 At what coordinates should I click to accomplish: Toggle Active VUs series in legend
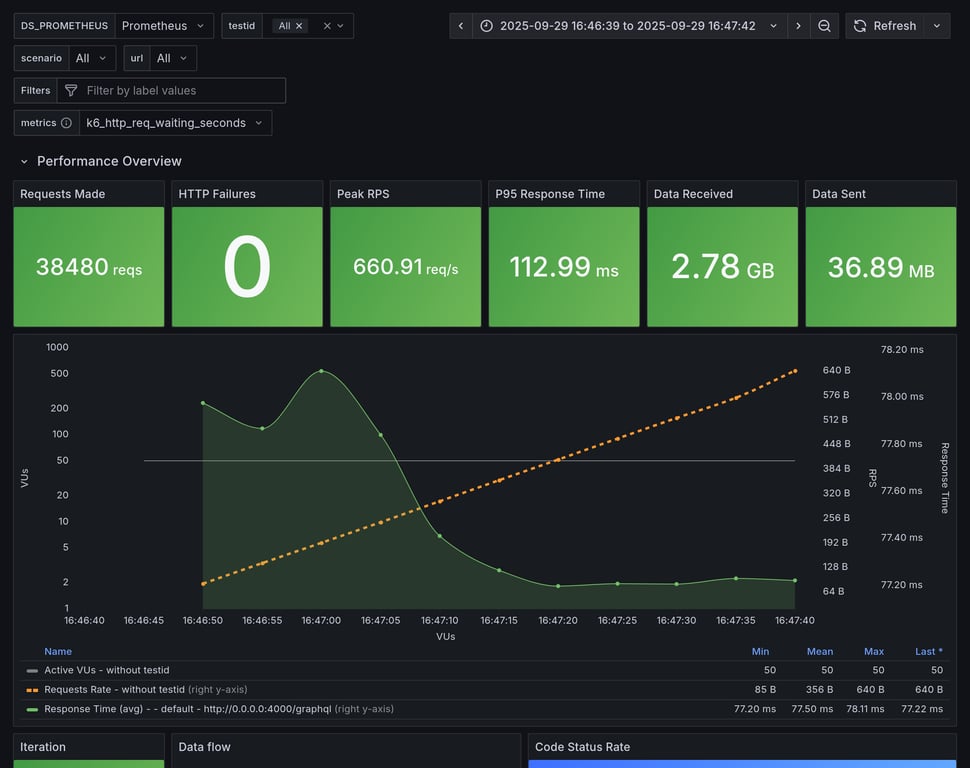pyautogui.click(x=106, y=670)
